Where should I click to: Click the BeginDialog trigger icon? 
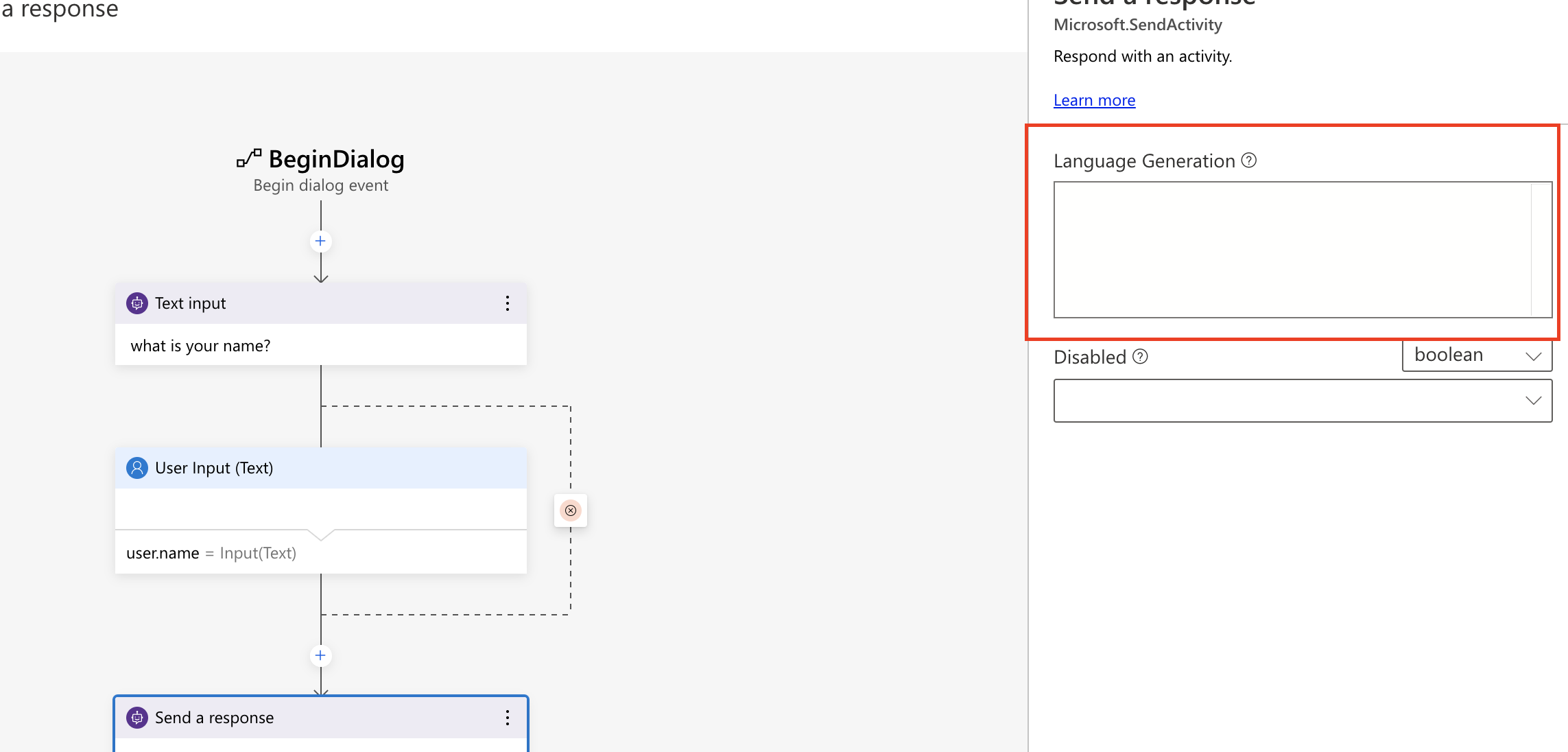coord(249,158)
